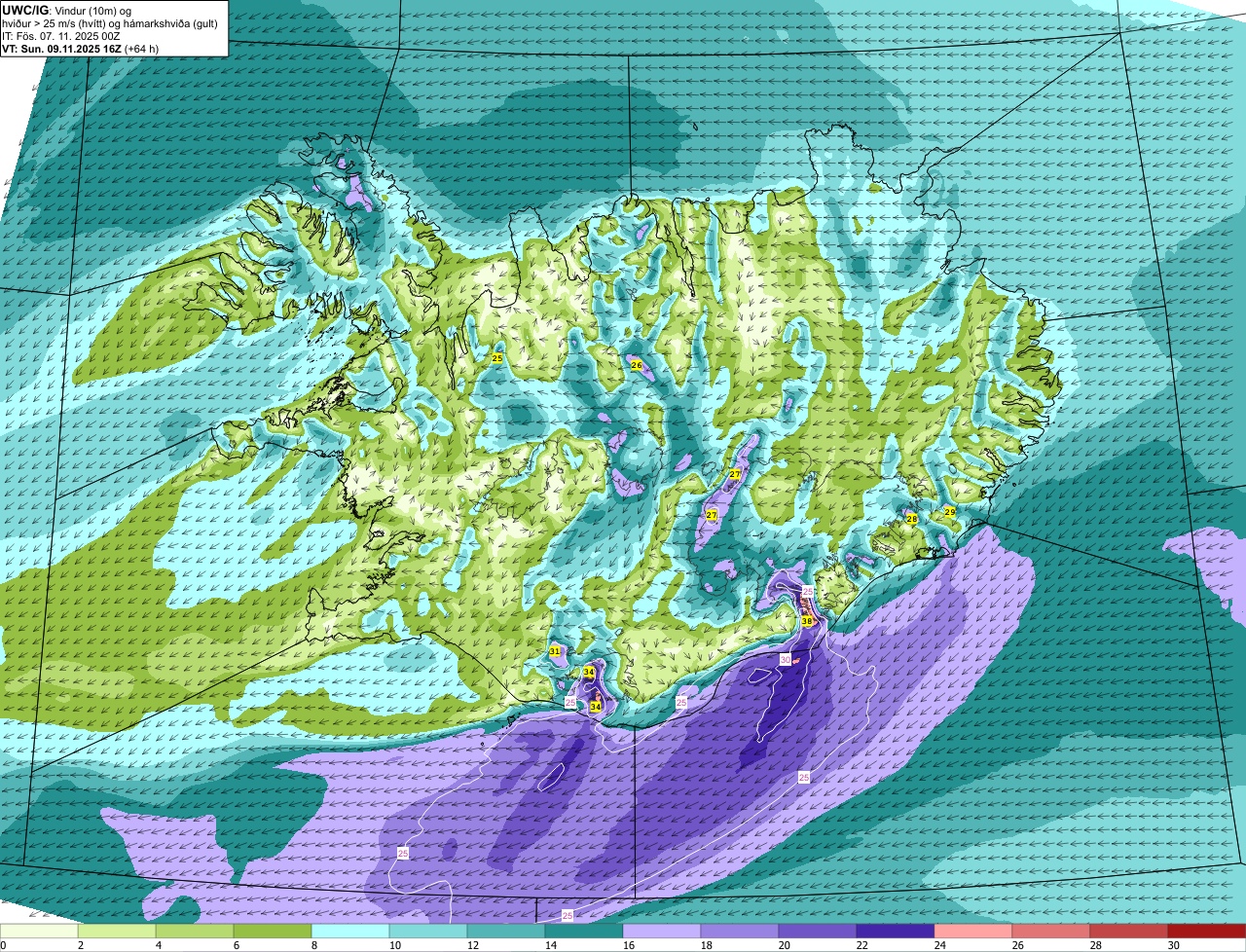
Task: Select turquoise swatch between 10 and 12
Action: (x=428, y=932)
